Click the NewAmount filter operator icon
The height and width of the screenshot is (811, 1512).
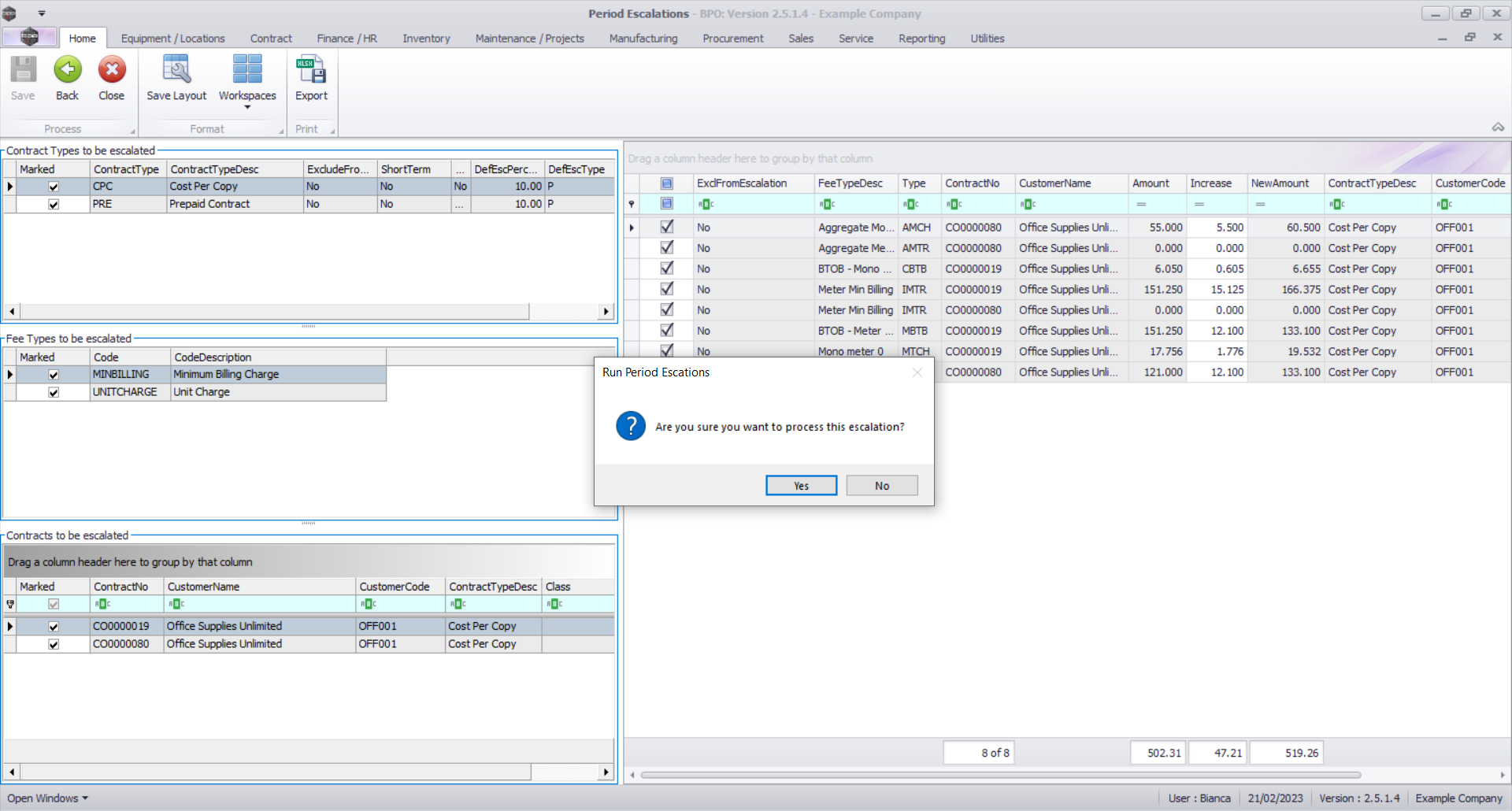(x=1260, y=205)
